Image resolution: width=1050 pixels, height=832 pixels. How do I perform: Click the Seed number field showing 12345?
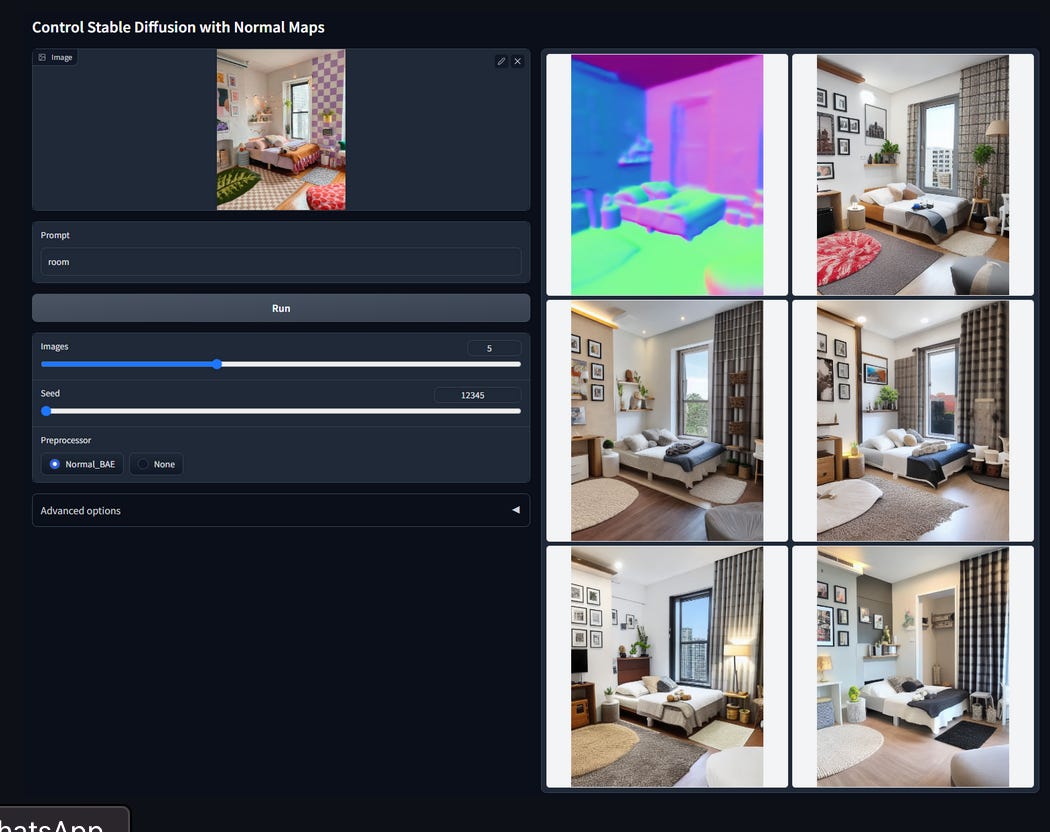point(477,395)
